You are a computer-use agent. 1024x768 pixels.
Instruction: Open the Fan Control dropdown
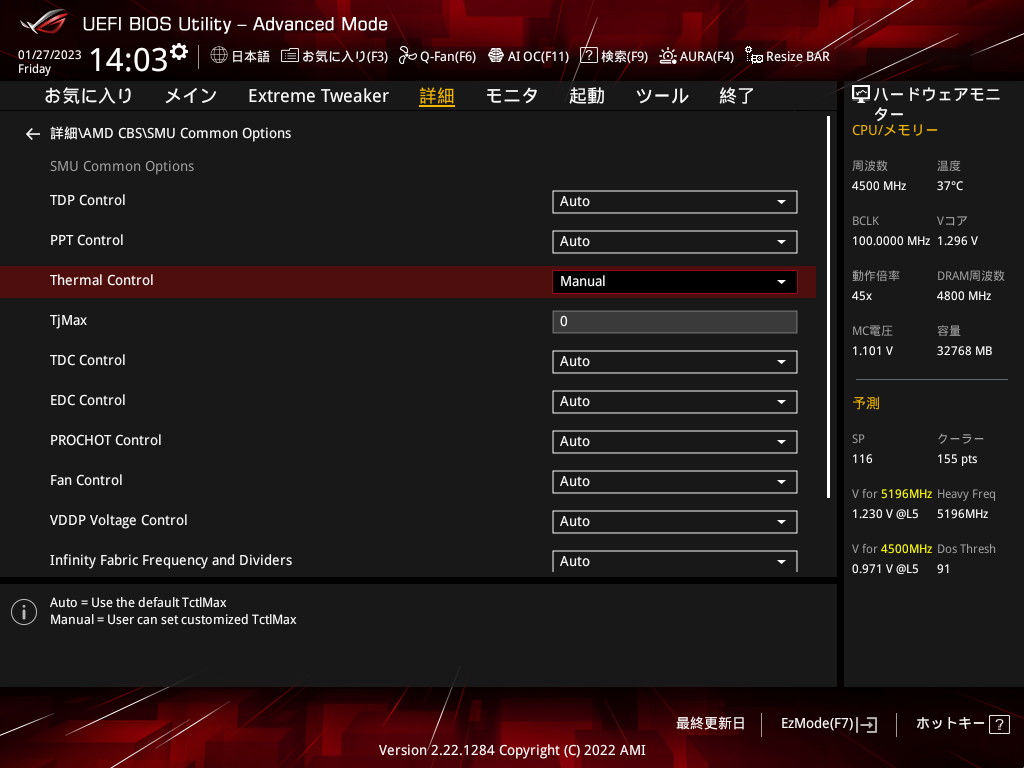(675, 481)
